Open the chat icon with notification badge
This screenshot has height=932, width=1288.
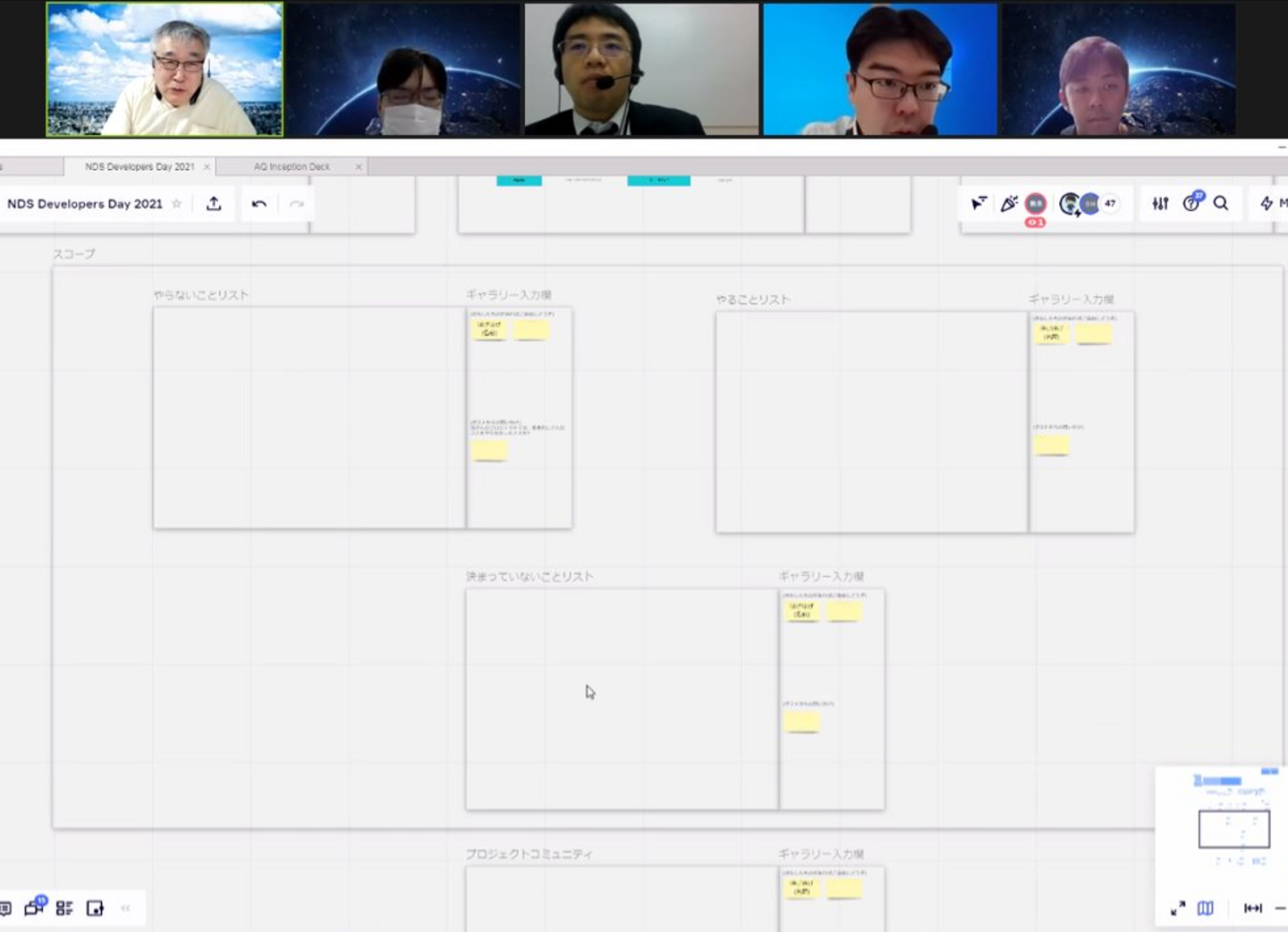[x=35, y=908]
